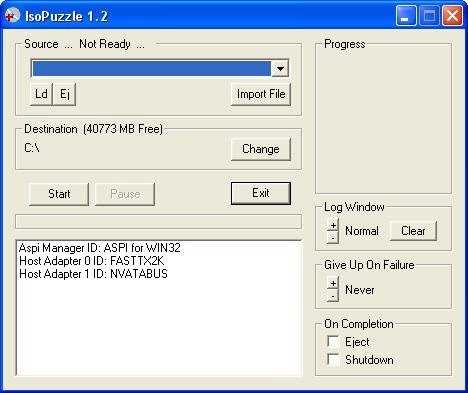
Task: Change the destination folder
Action: (x=261, y=149)
